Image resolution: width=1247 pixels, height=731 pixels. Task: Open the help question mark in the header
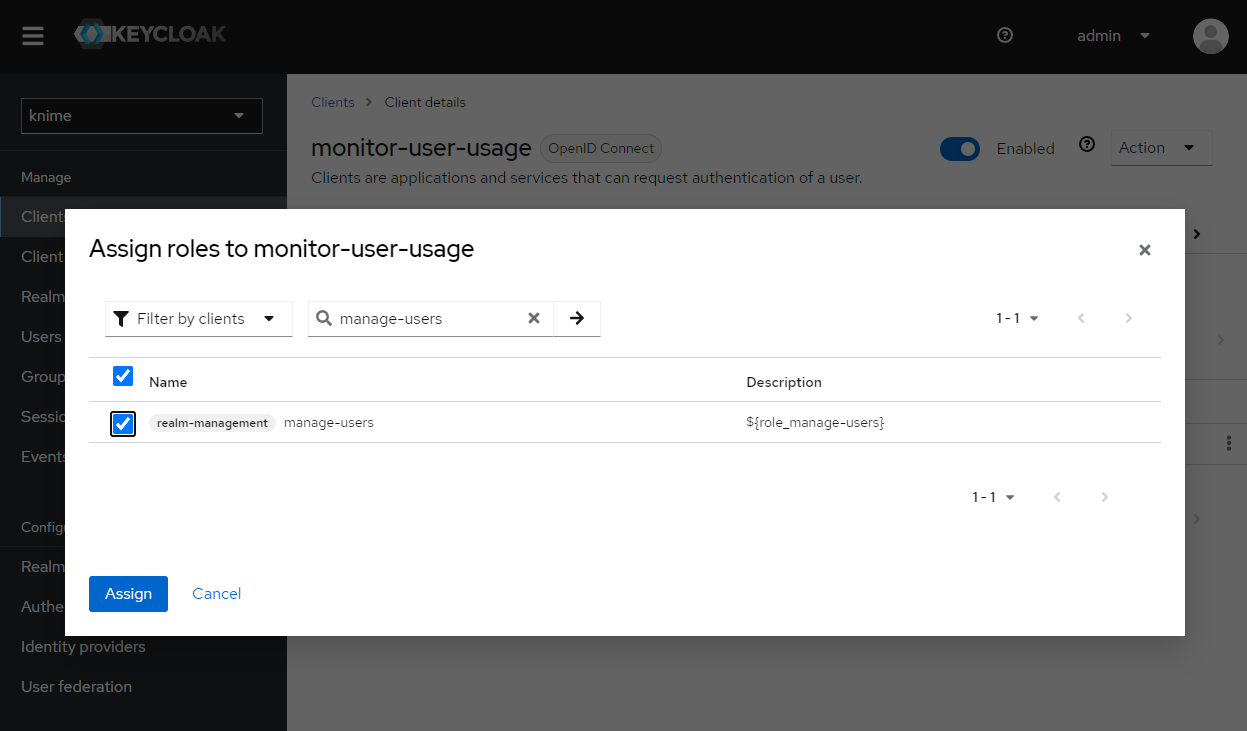[1005, 35]
